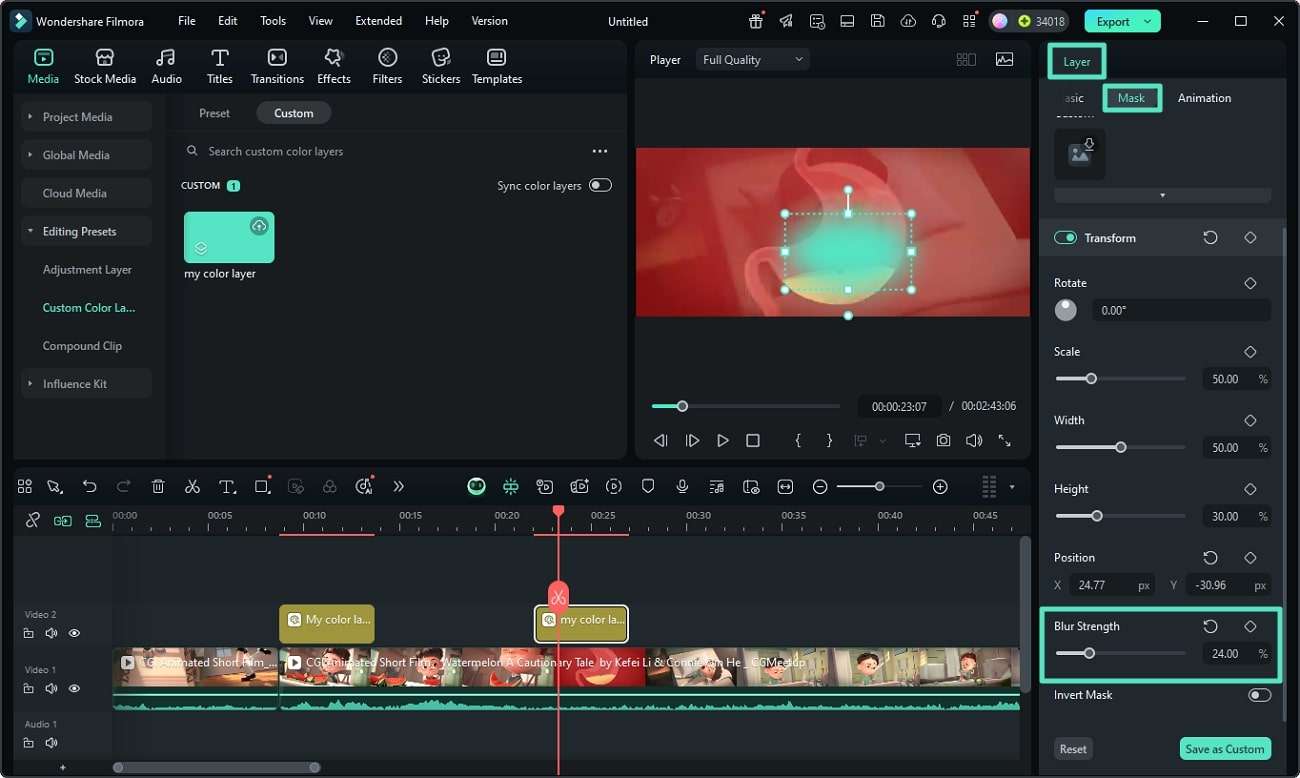Image resolution: width=1300 pixels, height=778 pixels.
Task: Split clip with the scissors tool
Action: [192, 486]
